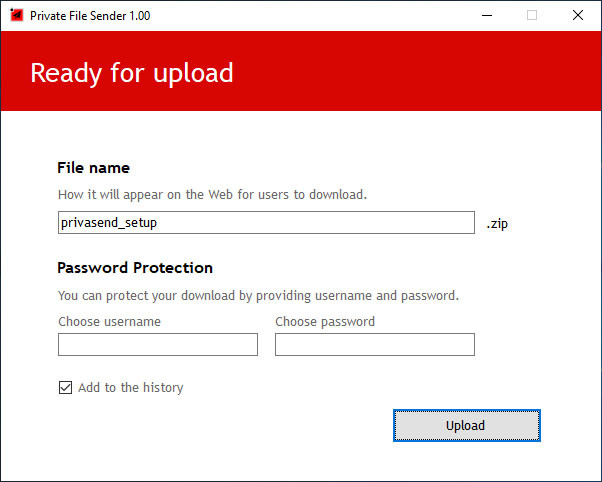
Task: Click the 'Choose password' label
Action: pos(325,321)
